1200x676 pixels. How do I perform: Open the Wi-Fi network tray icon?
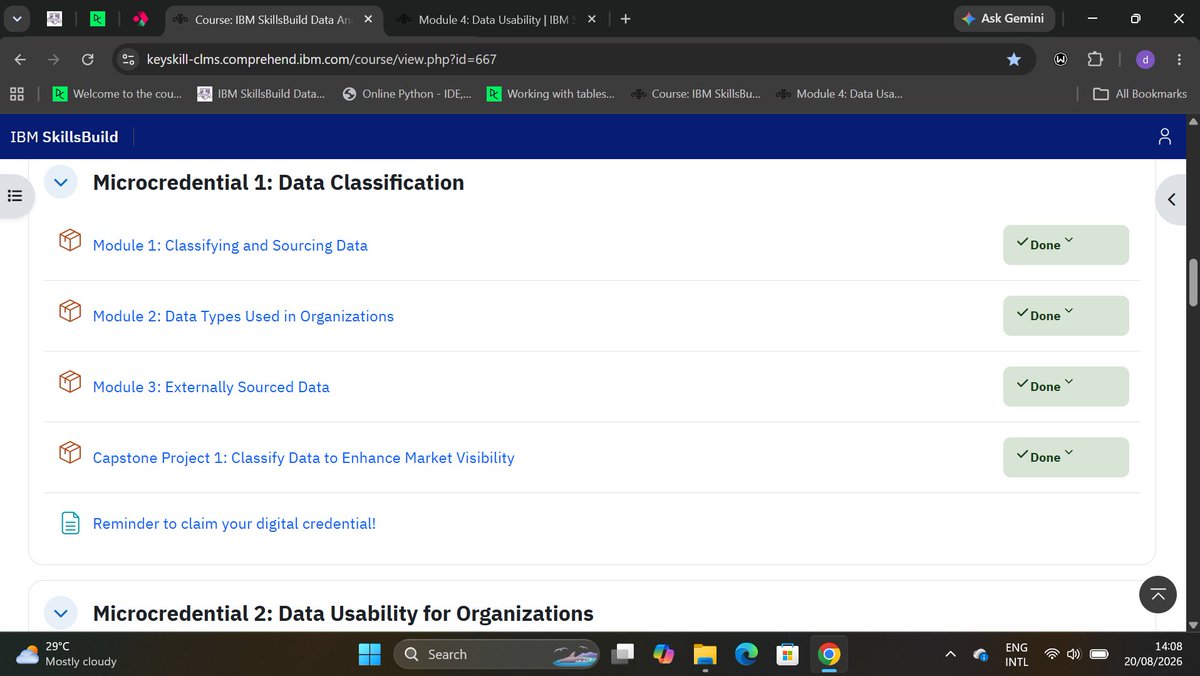[x=1052, y=654]
